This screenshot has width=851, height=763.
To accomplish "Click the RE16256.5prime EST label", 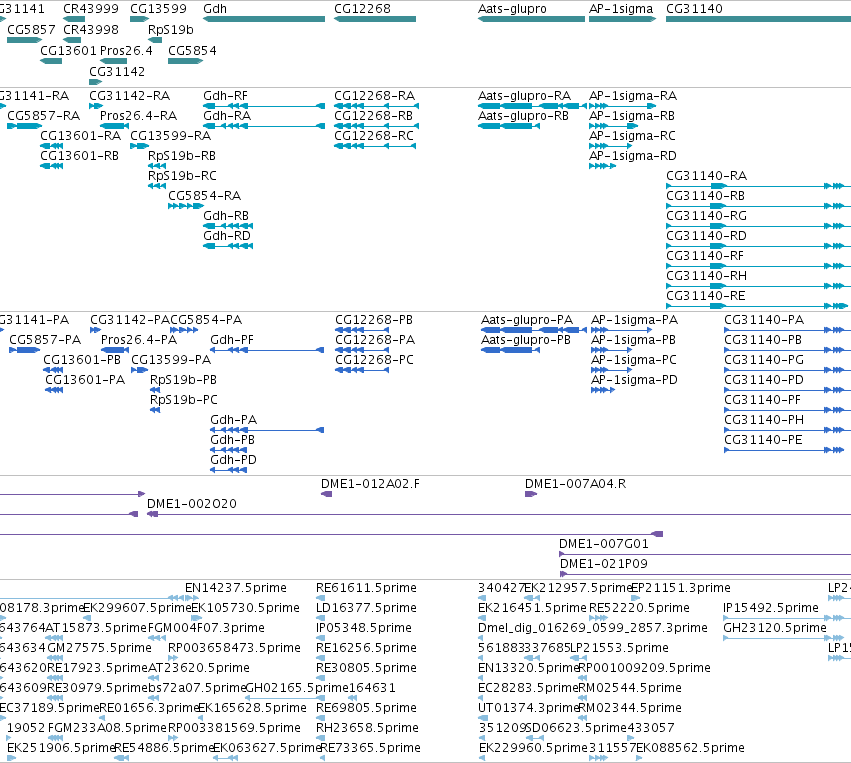I will pyautogui.click(x=366, y=648).
